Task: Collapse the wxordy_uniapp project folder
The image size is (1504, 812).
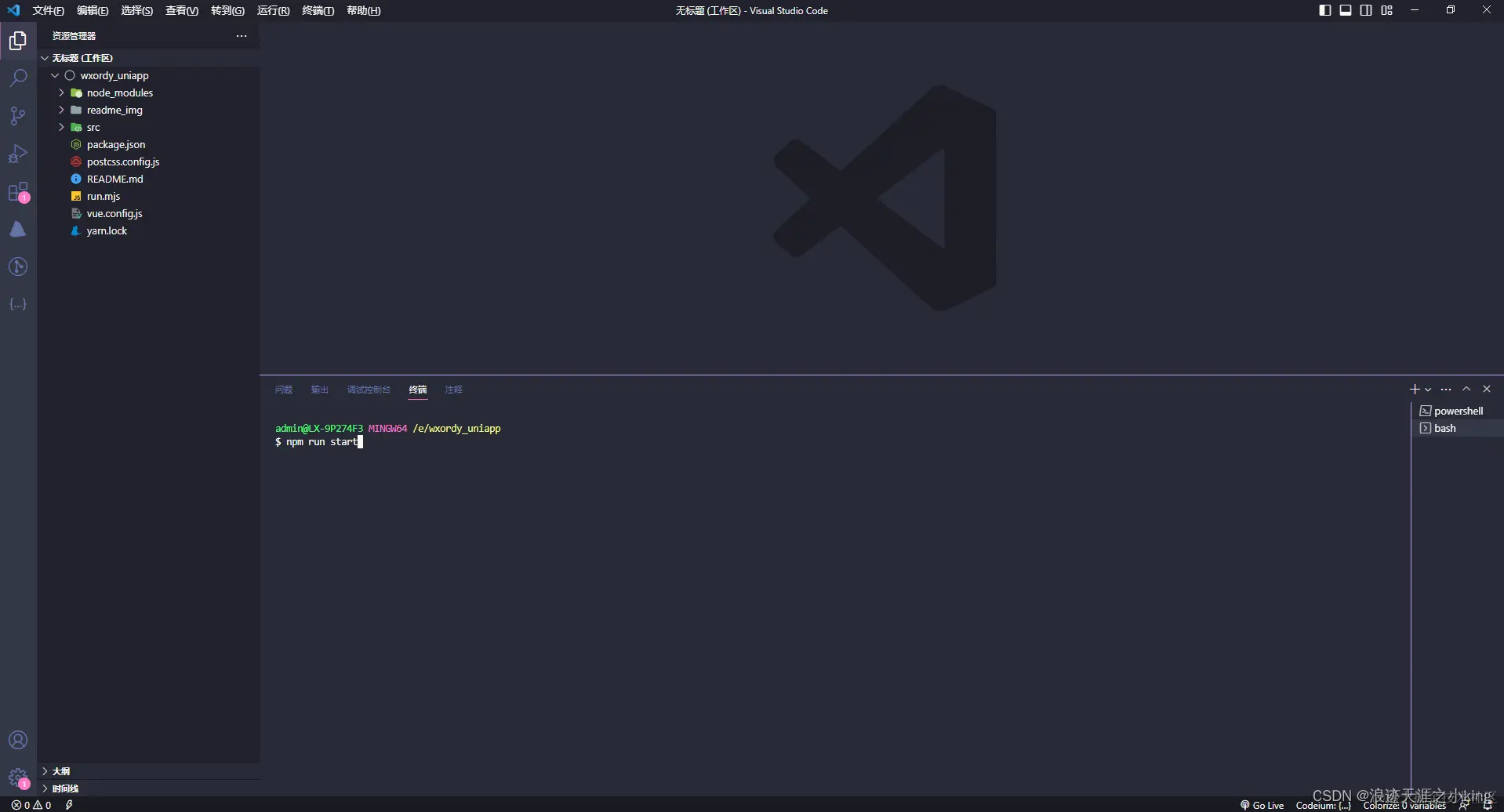Action: coord(55,75)
